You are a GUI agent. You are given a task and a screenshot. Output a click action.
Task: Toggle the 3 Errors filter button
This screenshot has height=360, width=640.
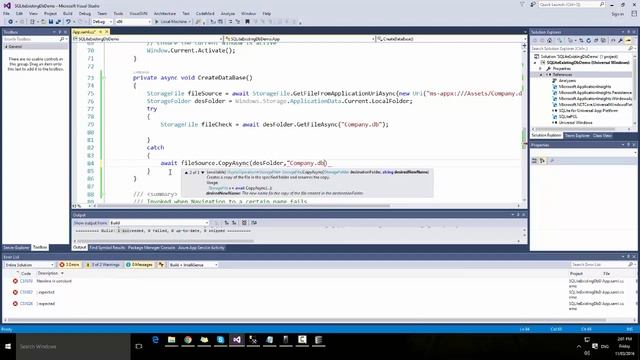(70, 265)
